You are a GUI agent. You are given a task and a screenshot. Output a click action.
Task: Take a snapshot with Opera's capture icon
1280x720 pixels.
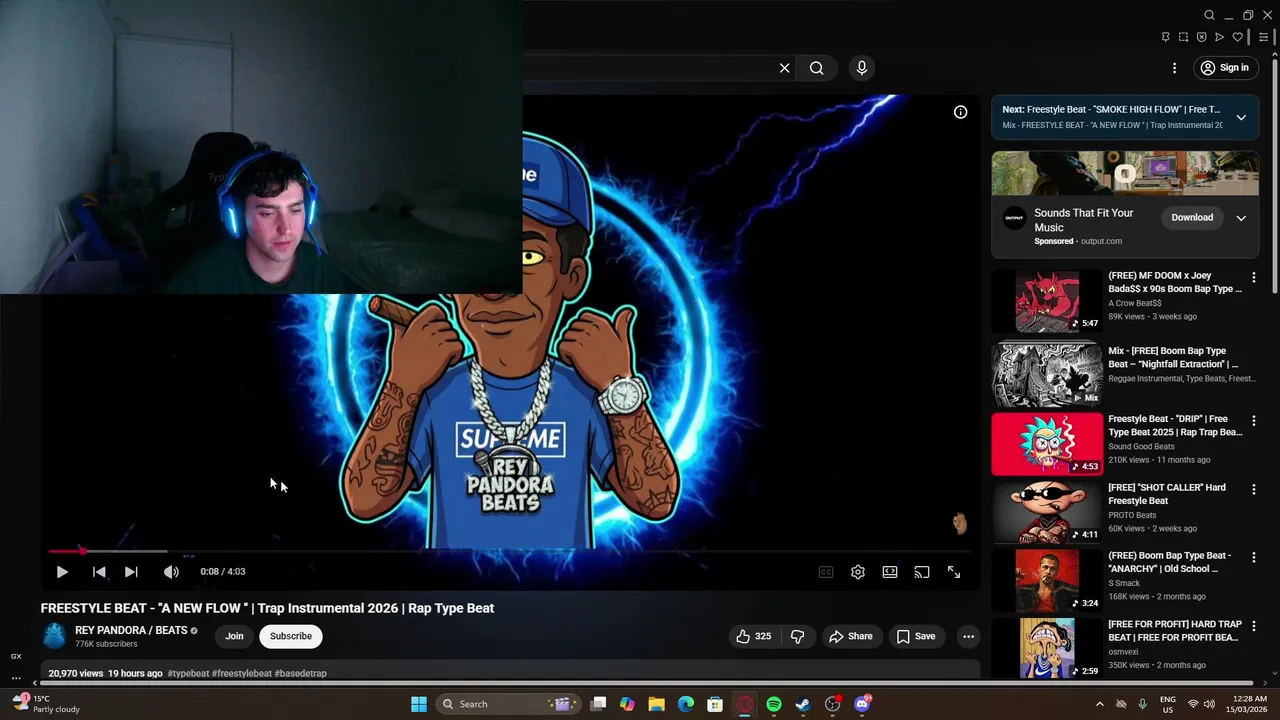pyautogui.click(x=1183, y=37)
